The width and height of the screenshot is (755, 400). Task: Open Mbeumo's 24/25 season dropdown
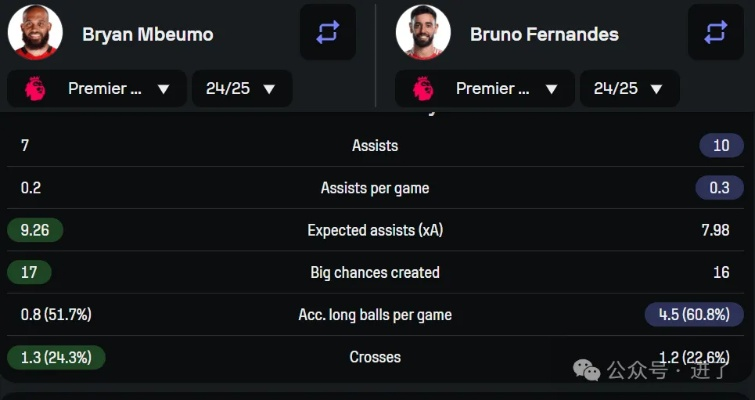[x=242, y=89]
